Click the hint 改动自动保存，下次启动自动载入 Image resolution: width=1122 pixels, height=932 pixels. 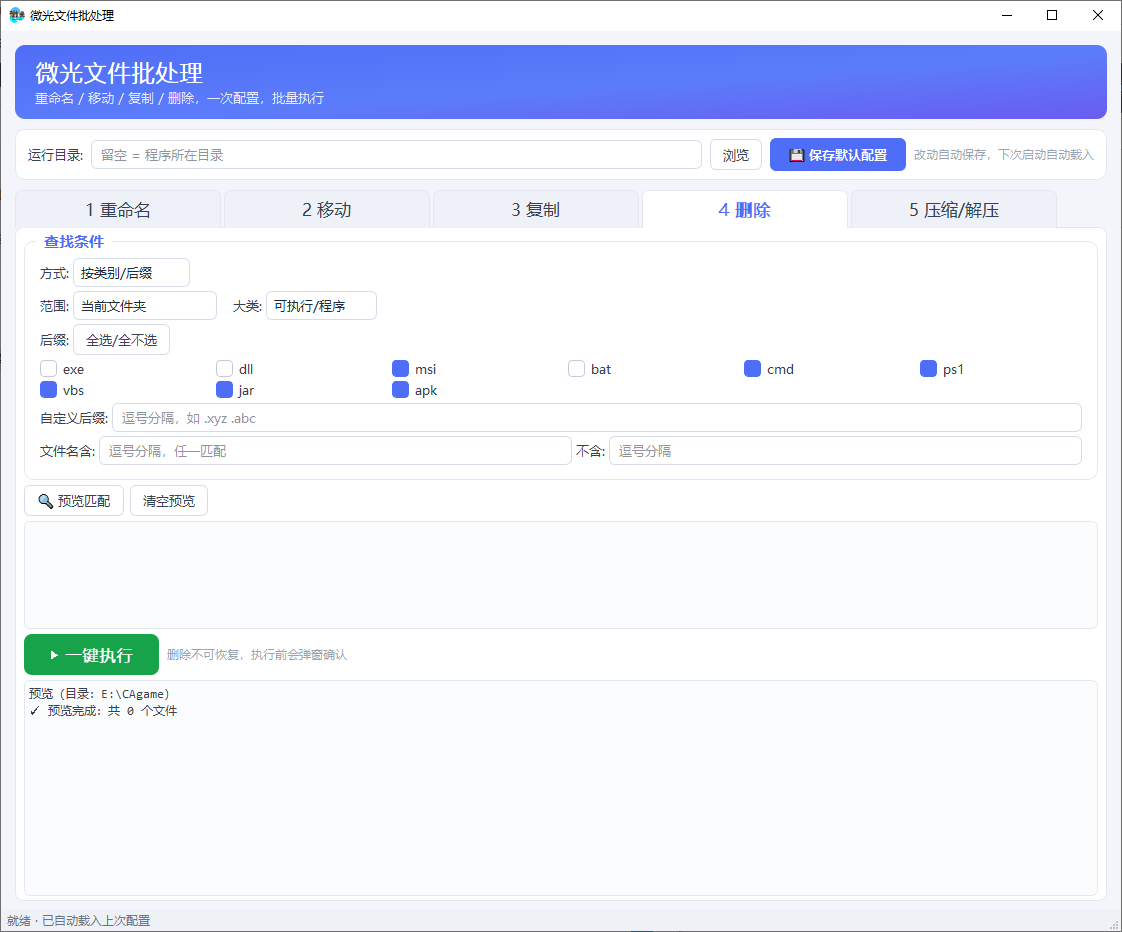coord(1004,155)
